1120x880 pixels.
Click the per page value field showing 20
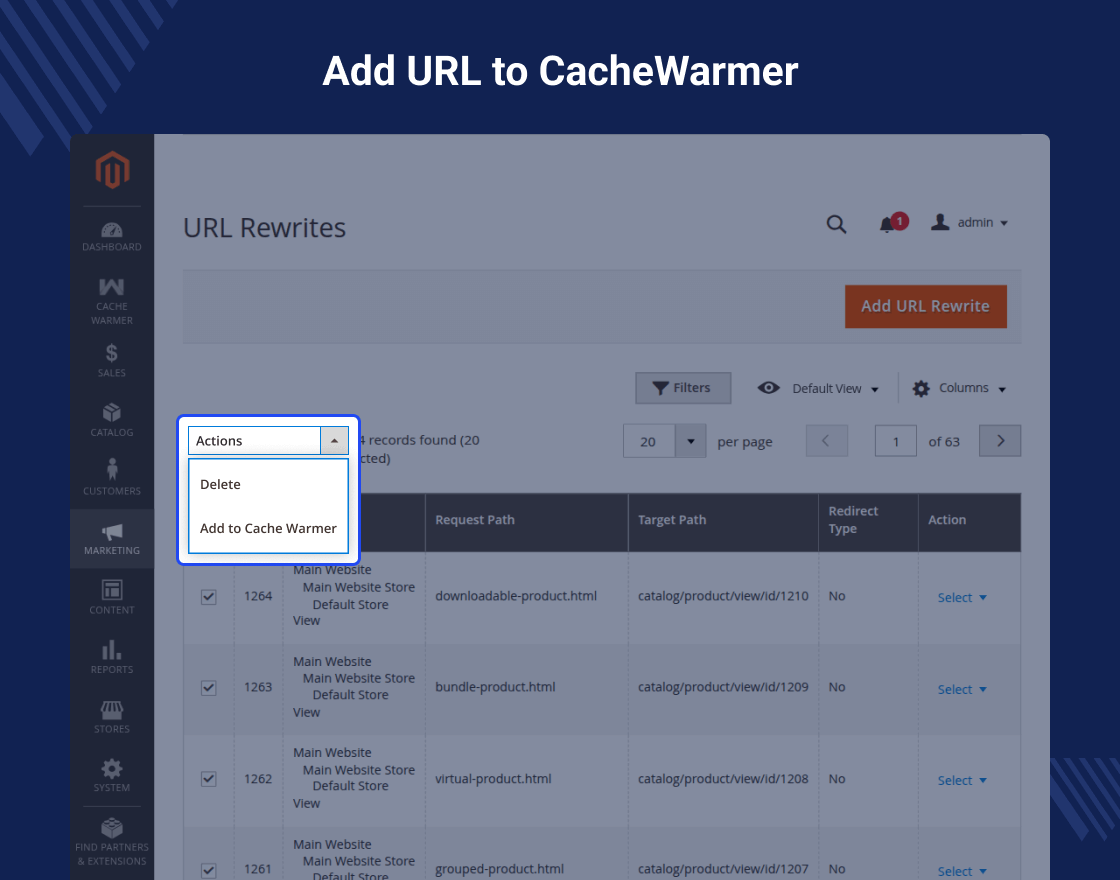[x=649, y=441]
